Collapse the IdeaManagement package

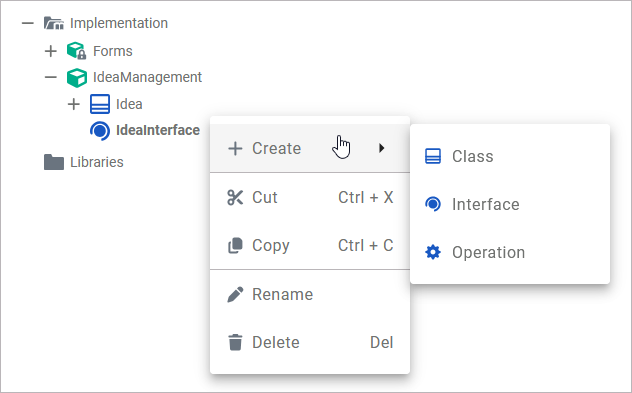pos(50,77)
